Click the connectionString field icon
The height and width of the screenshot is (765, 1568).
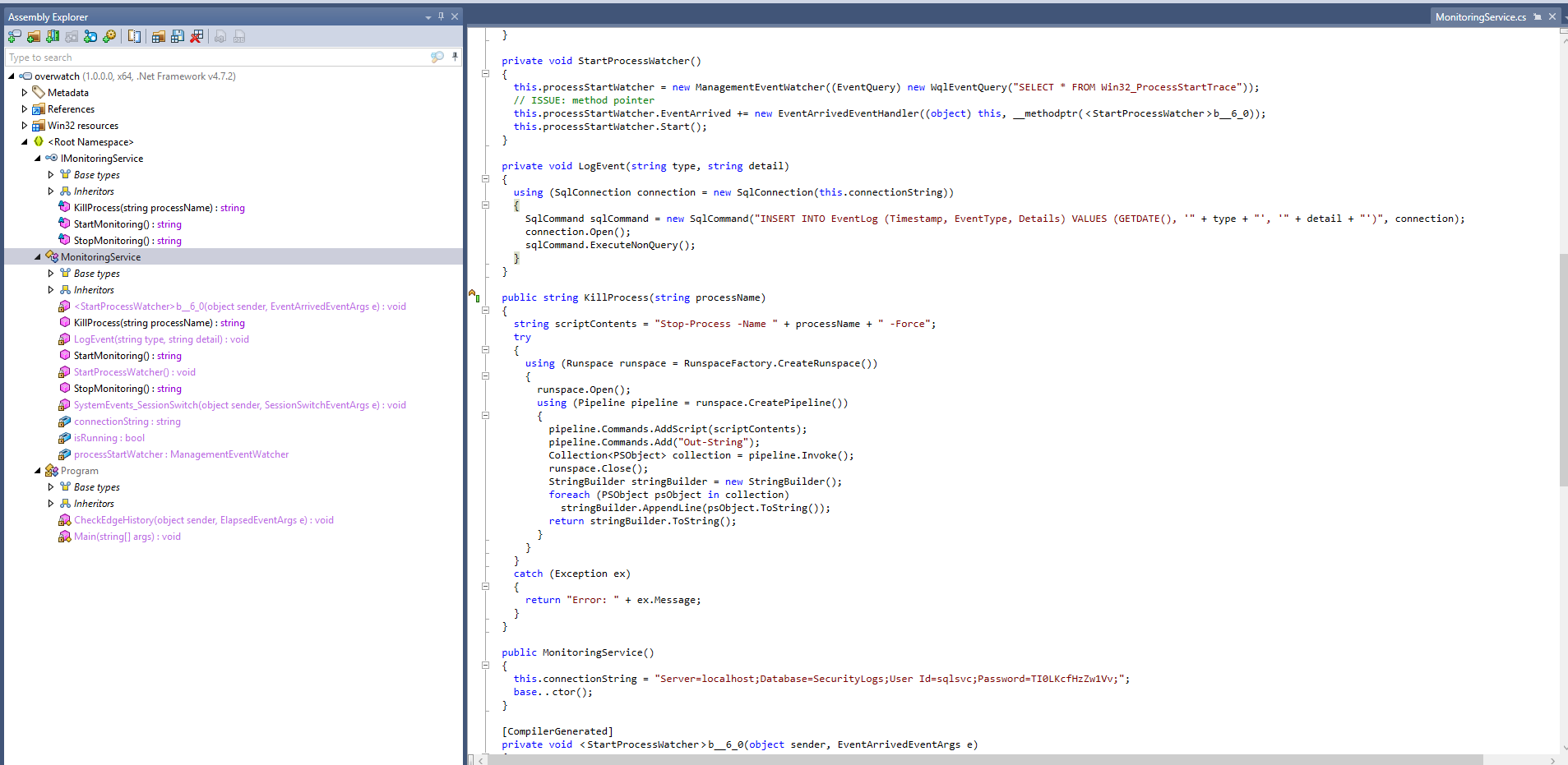65,421
